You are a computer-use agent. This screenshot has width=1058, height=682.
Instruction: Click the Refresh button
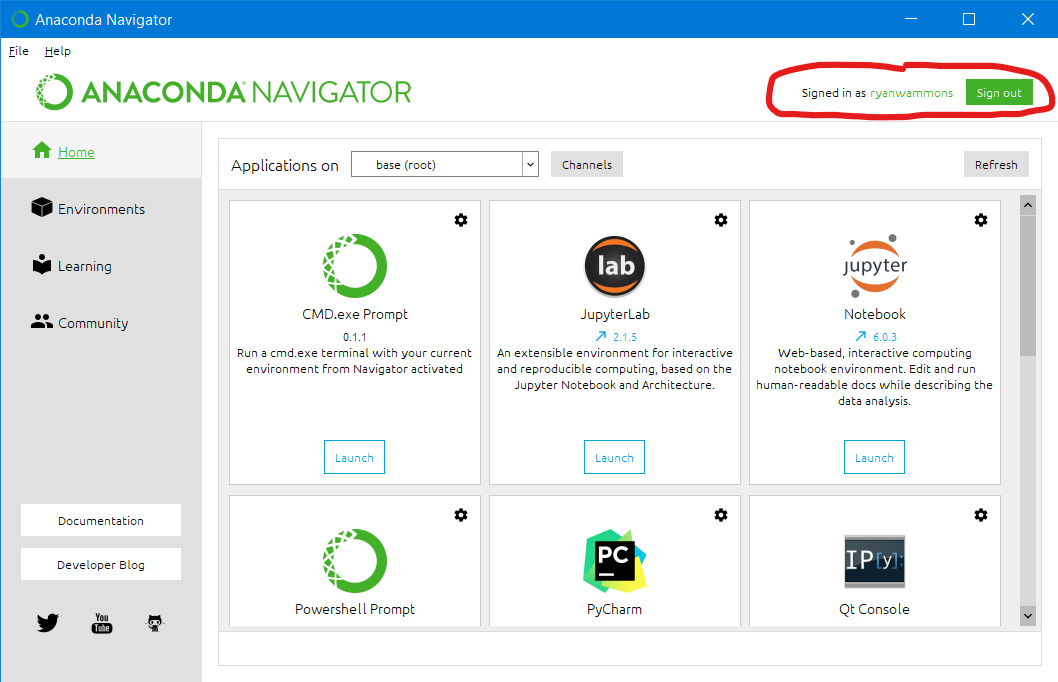pyautogui.click(x=996, y=165)
